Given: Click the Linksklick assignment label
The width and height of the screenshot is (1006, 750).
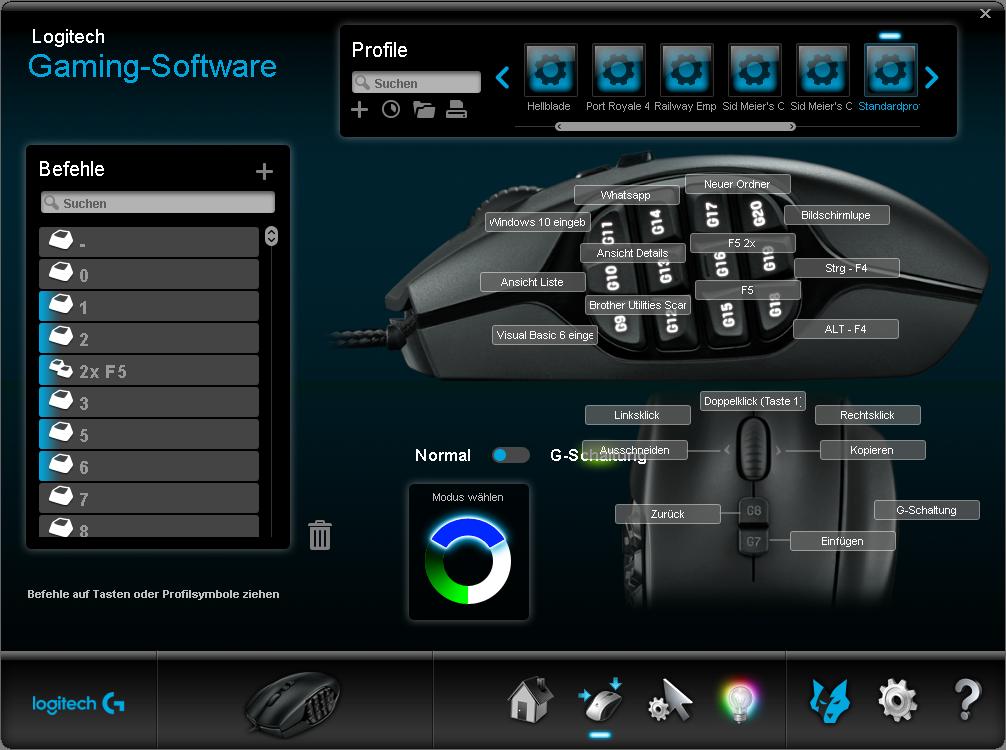Looking at the screenshot, I should pos(638,415).
